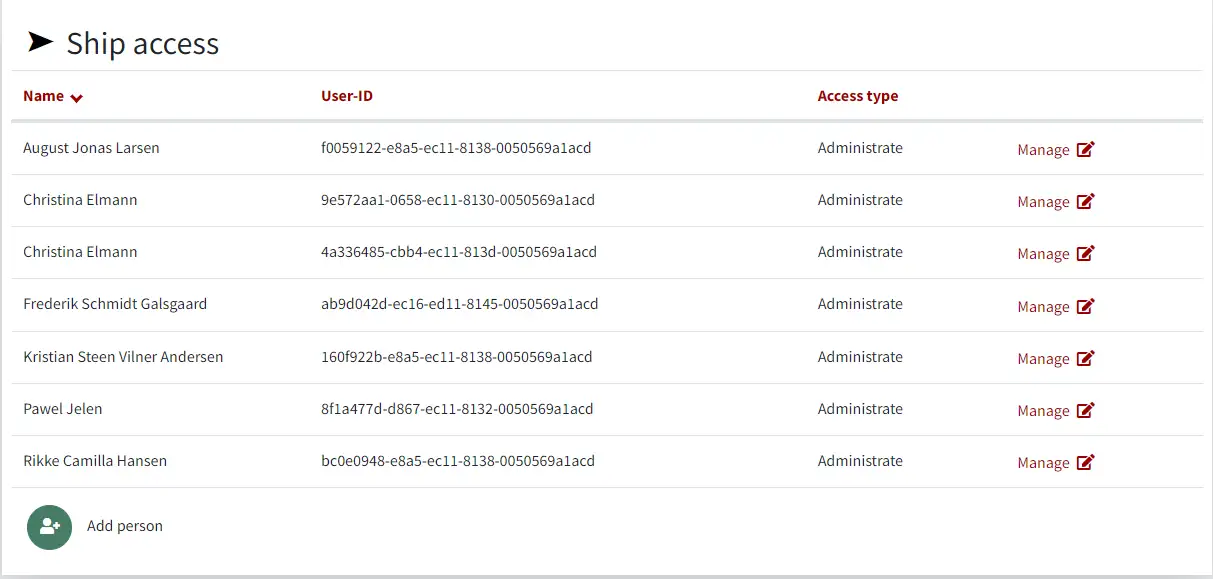Sort by the Name column header
Image resolution: width=1213 pixels, height=579 pixels.
tap(43, 96)
